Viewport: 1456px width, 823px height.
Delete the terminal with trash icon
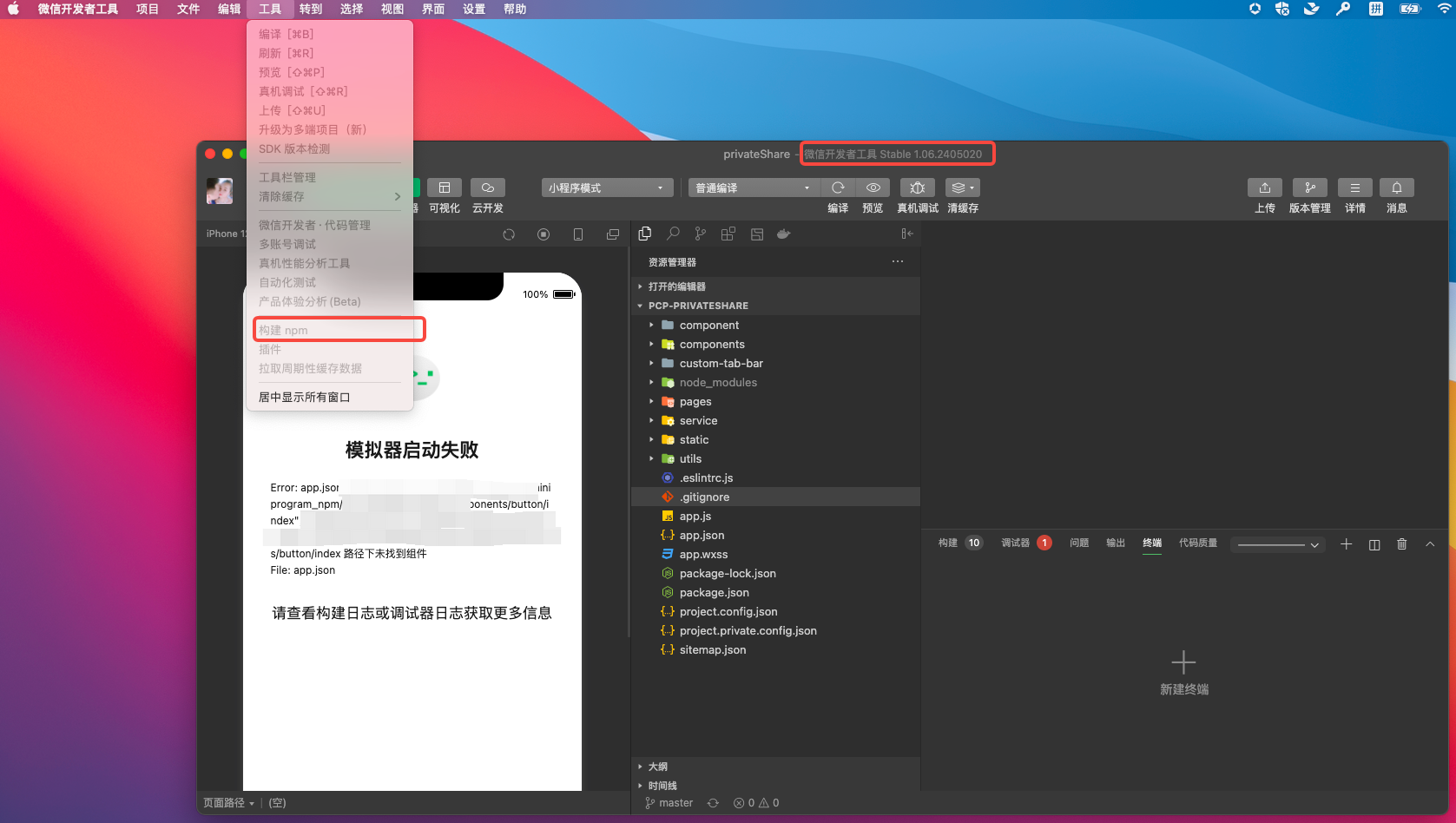click(1402, 544)
